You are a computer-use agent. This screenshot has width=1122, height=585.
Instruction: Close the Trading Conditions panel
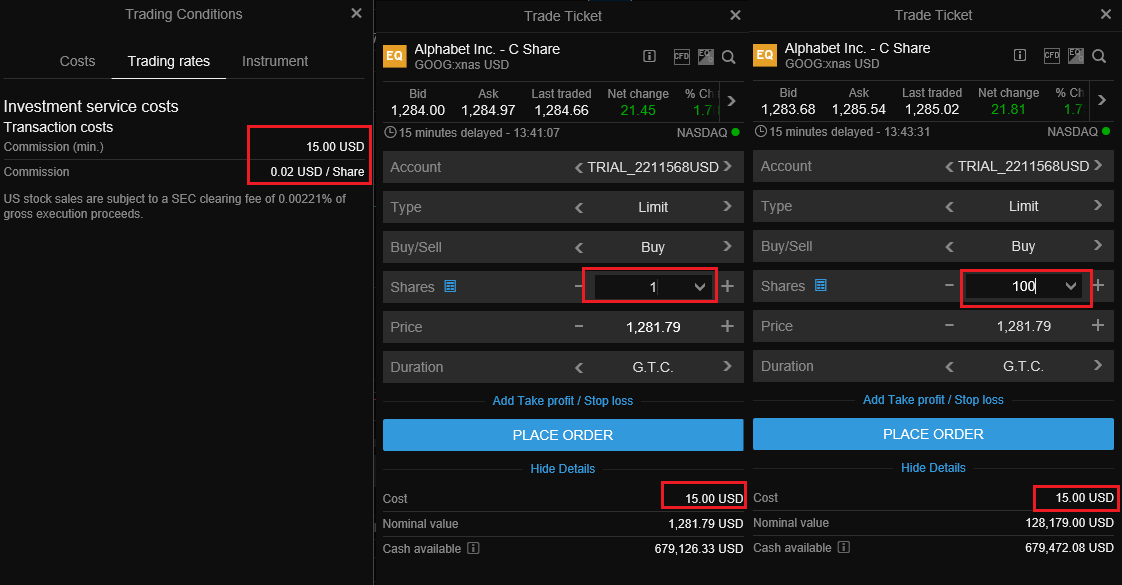[356, 14]
